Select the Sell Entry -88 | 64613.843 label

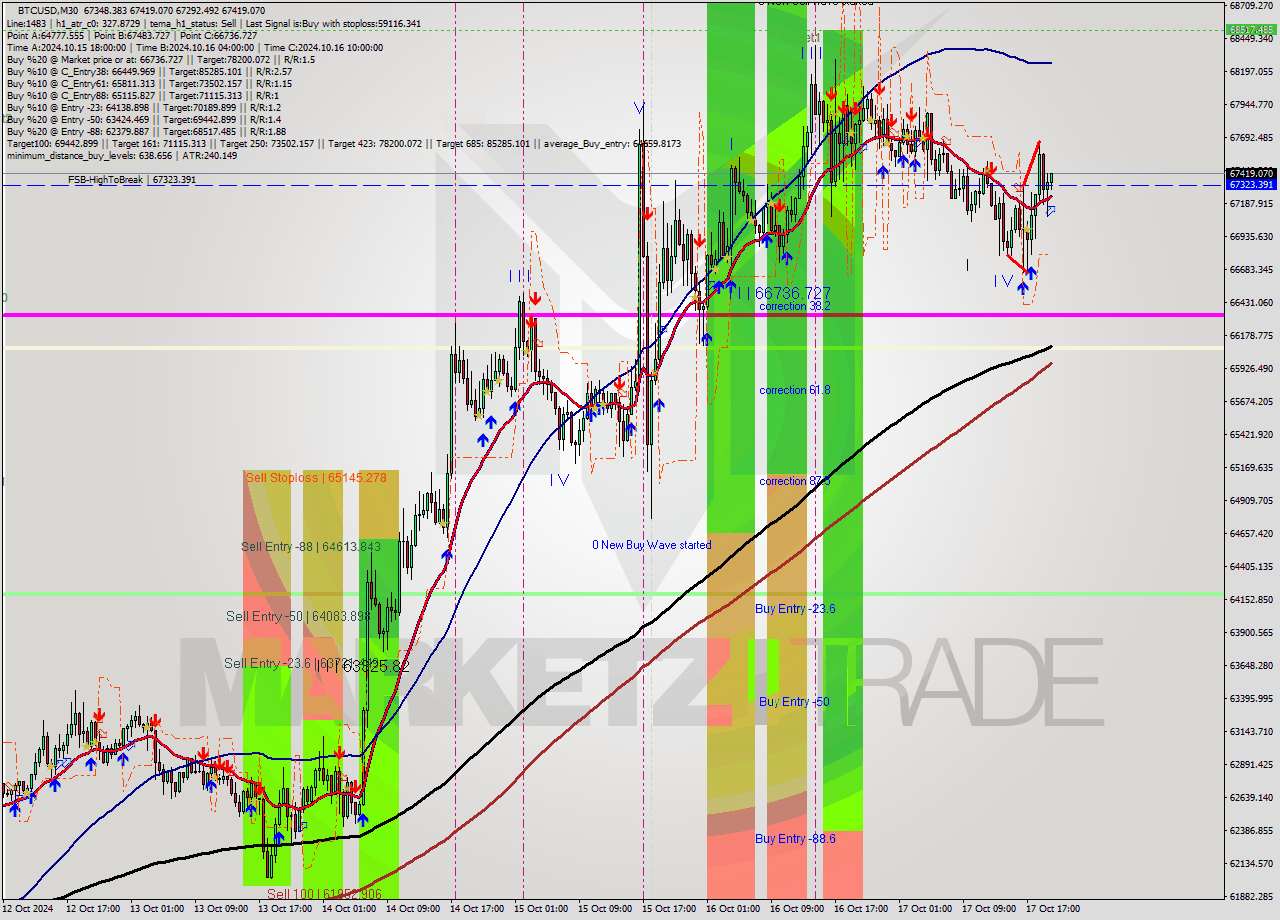pyautogui.click(x=311, y=547)
